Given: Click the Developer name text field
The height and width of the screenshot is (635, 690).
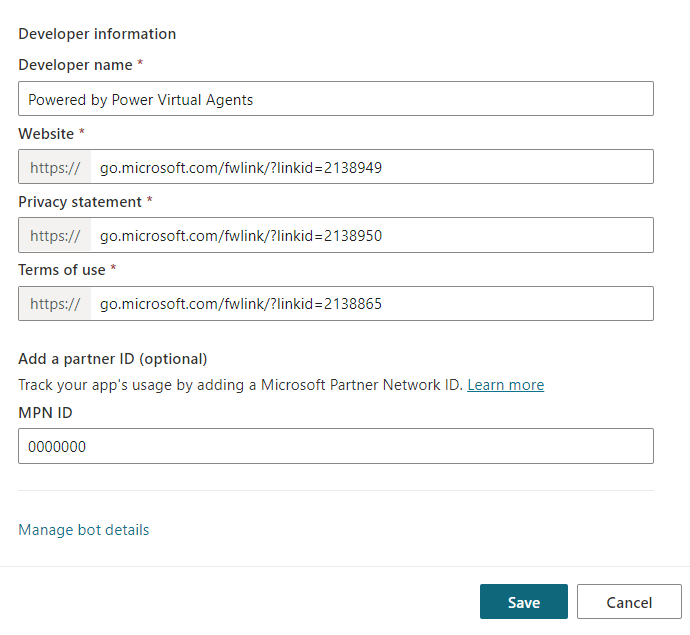Looking at the screenshot, I should coord(335,99).
